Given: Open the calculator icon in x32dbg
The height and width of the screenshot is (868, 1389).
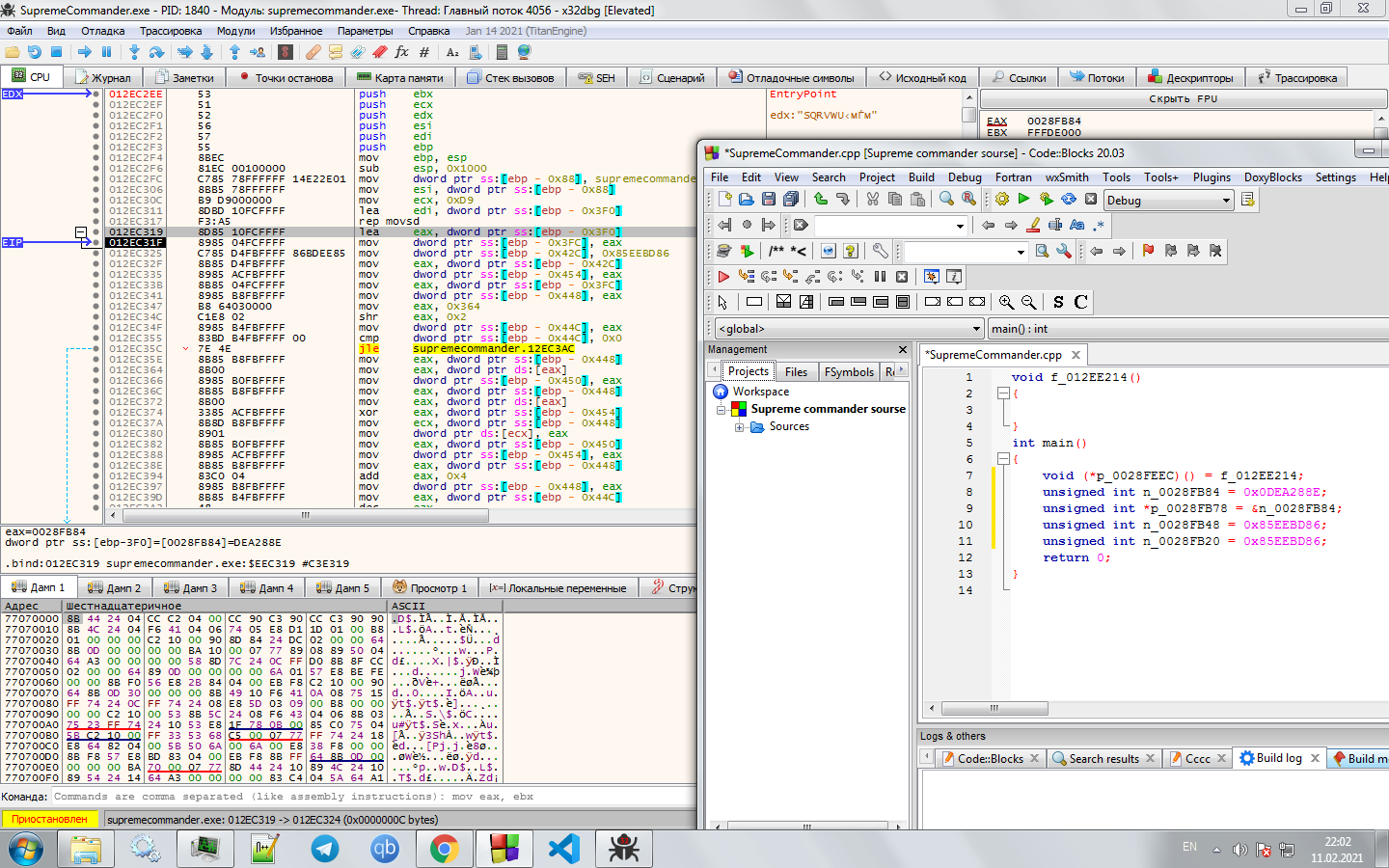Looking at the screenshot, I should pos(503,52).
